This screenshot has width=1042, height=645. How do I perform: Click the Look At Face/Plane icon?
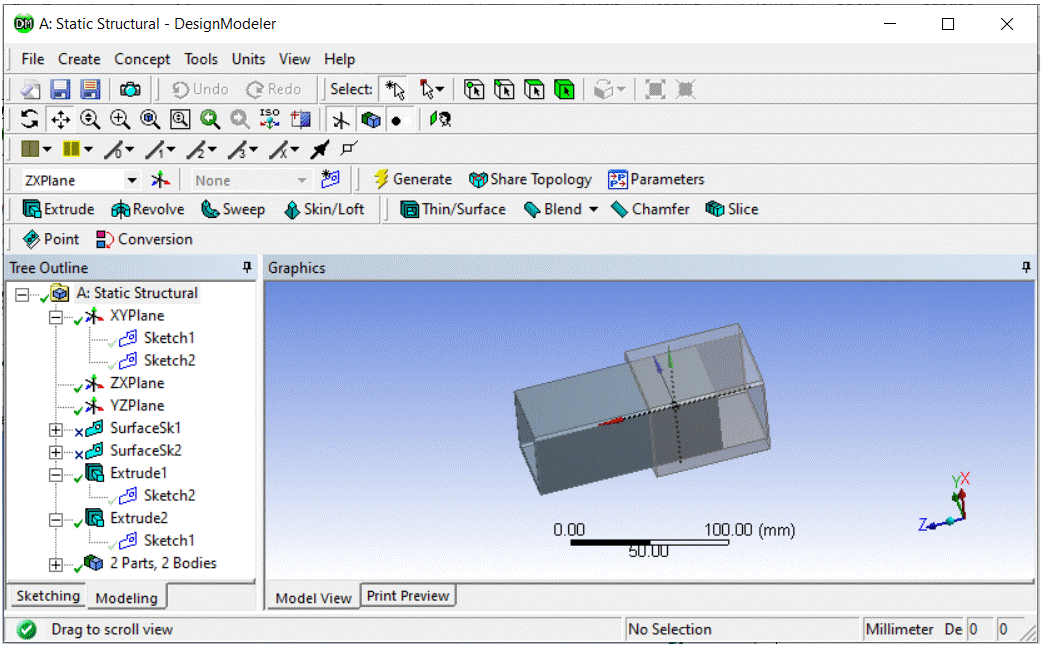[301, 120]
